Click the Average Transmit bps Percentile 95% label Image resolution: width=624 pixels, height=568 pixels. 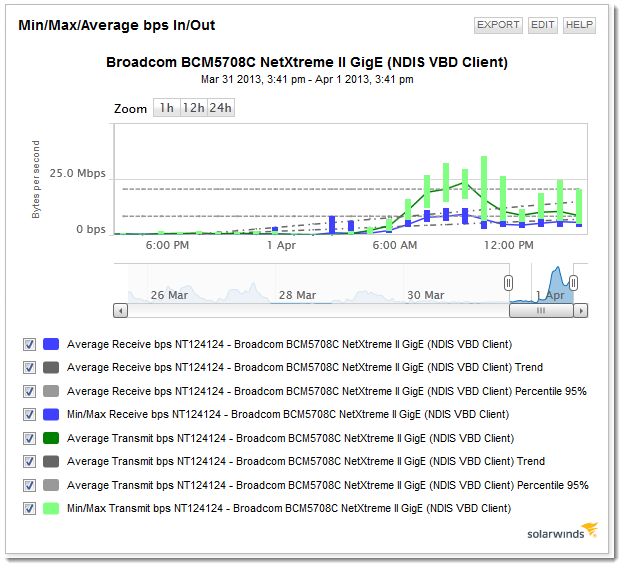pos(328,485)
